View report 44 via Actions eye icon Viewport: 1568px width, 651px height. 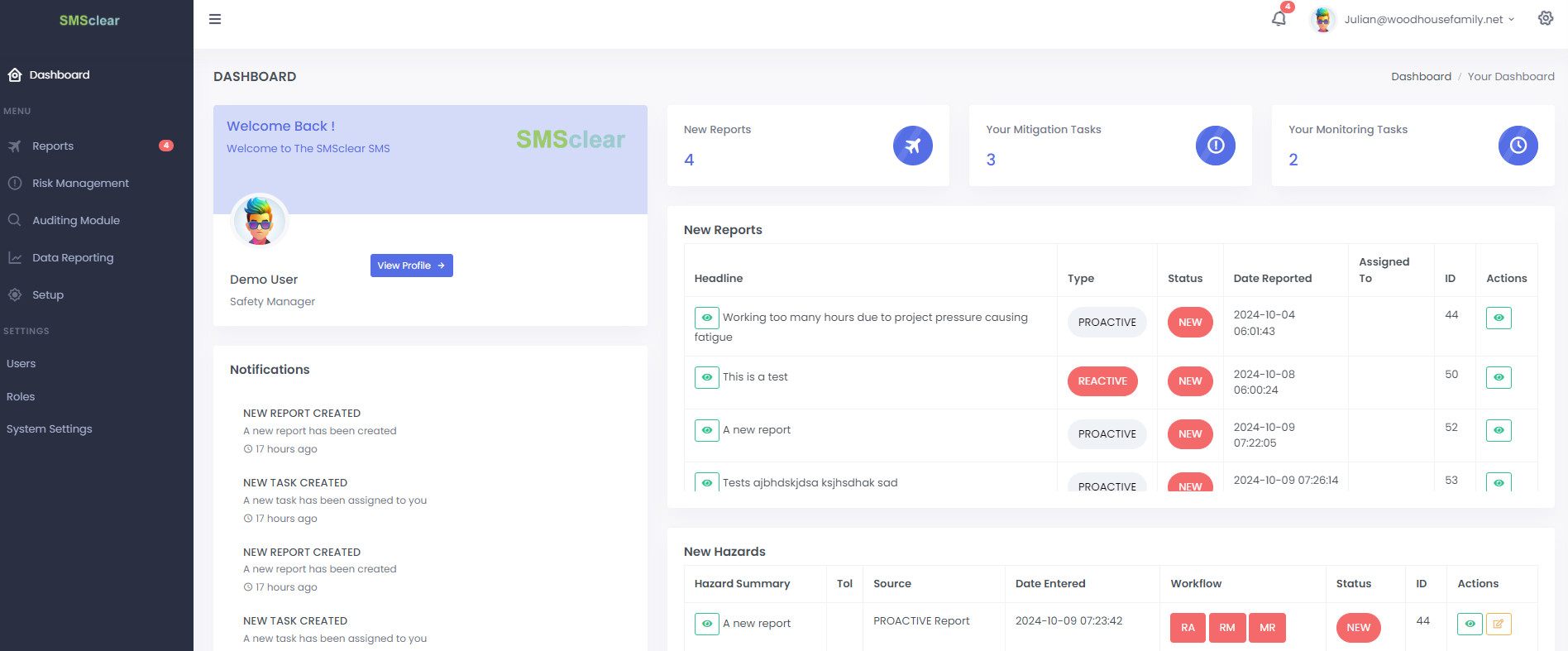point(1498,318)
